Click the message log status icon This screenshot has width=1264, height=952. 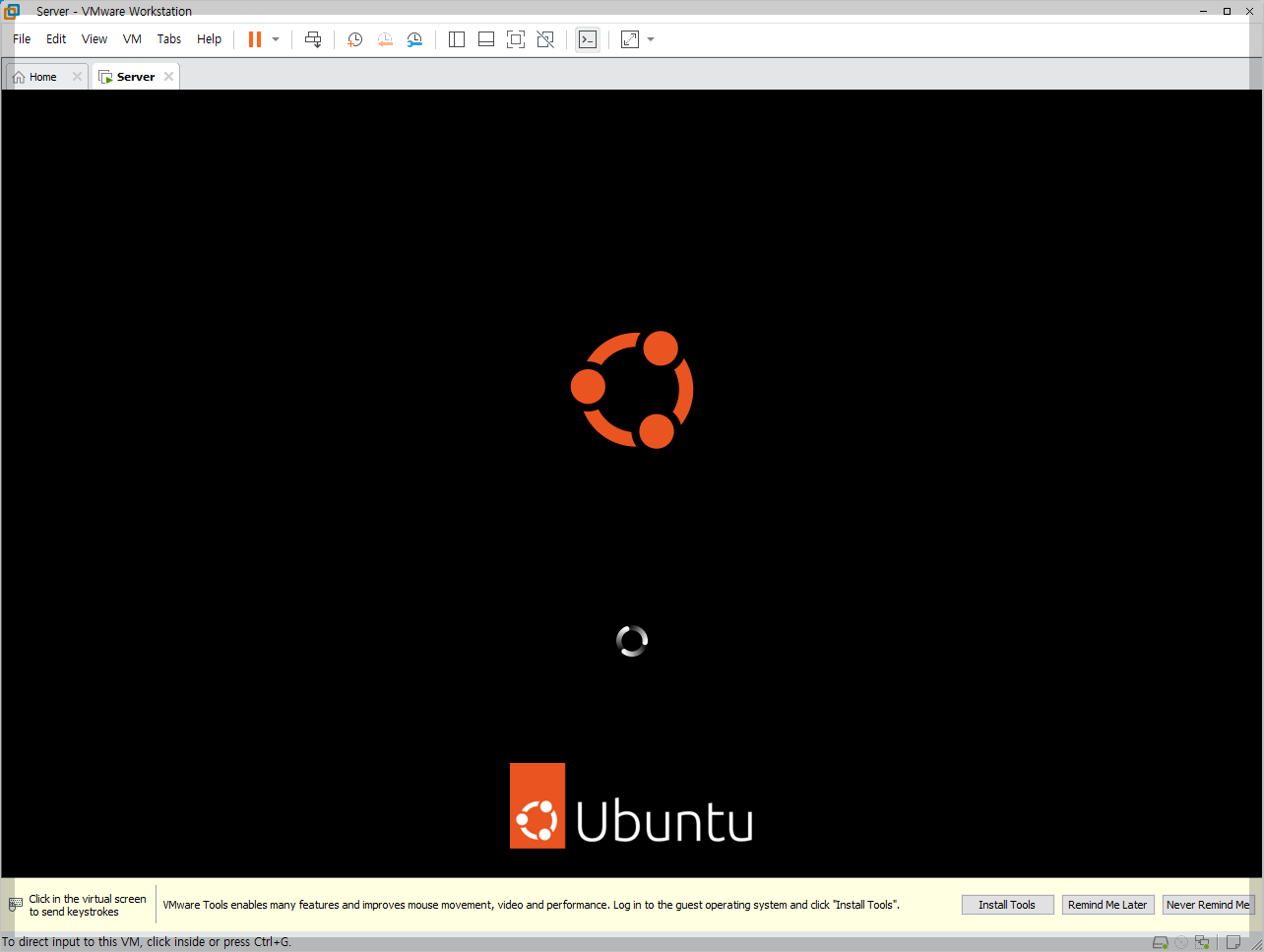[1232, 942]
